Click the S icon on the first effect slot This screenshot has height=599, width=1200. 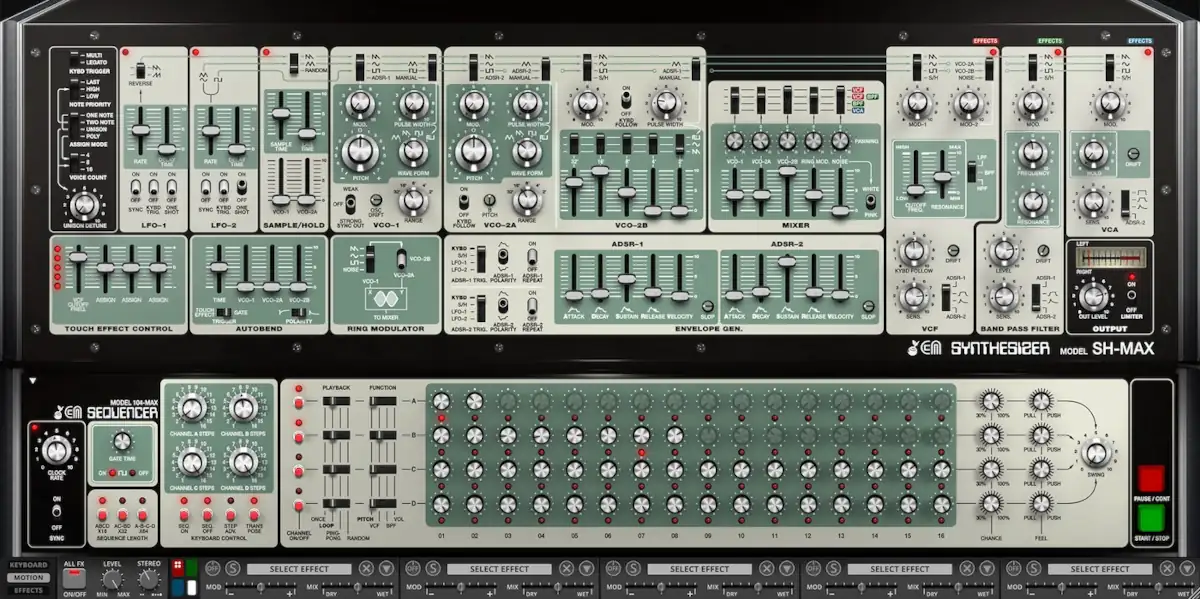point(233,568)
